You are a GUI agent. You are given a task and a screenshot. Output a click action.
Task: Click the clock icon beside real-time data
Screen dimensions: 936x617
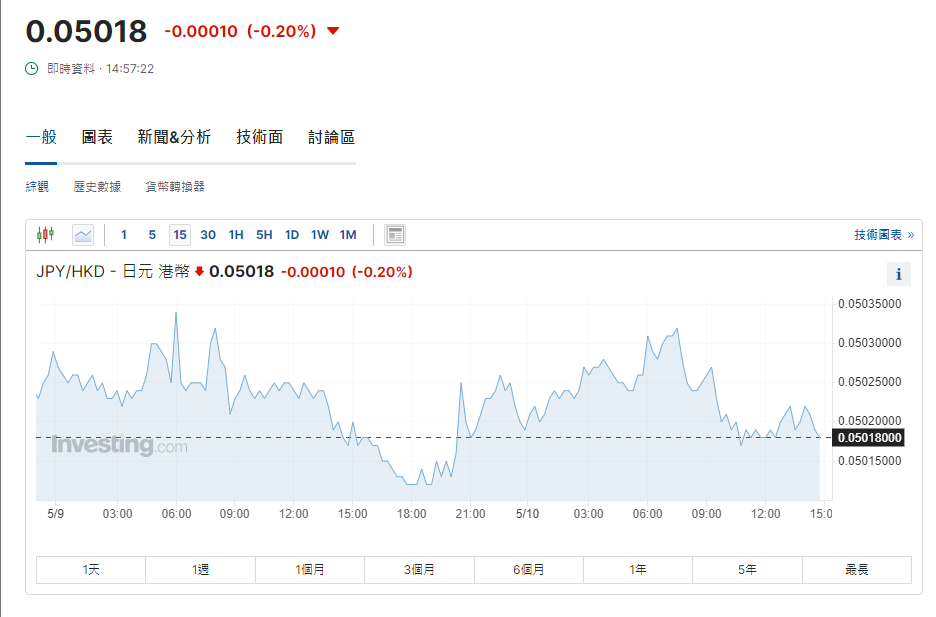(32, 69)
